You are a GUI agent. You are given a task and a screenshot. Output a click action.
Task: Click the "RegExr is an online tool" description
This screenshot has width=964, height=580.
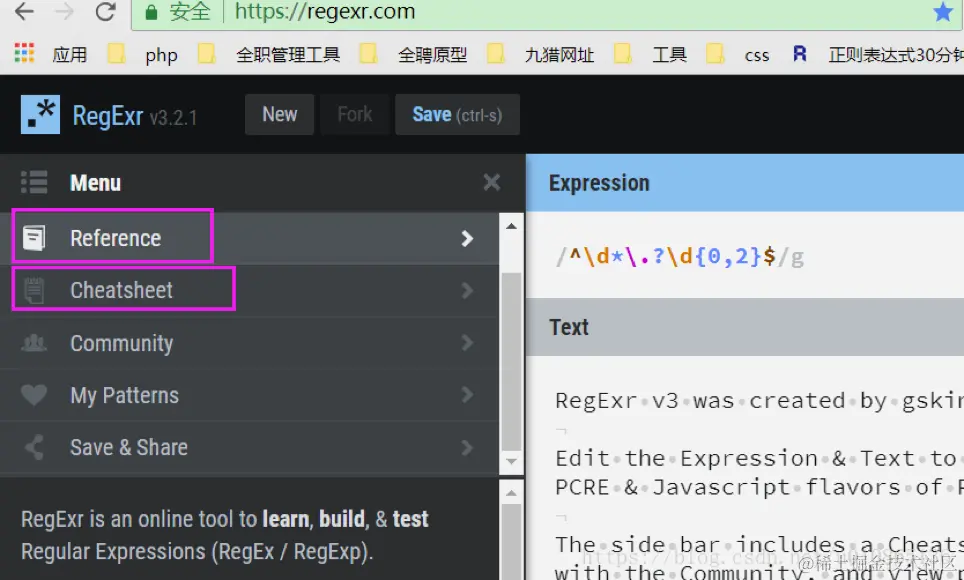point(224,535)
